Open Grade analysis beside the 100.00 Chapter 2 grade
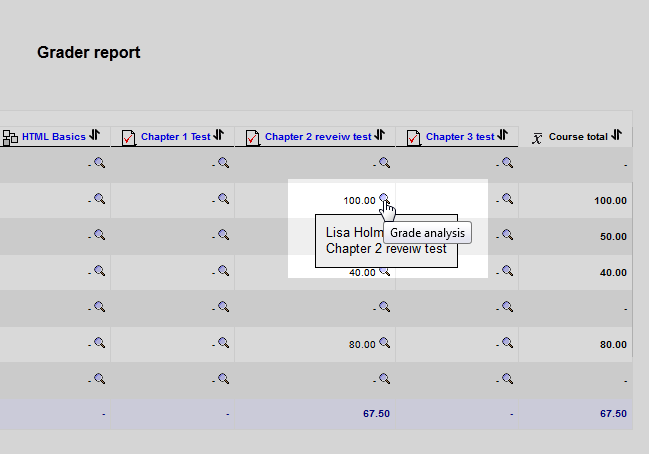The image size is (649, 454). [384, 198]
